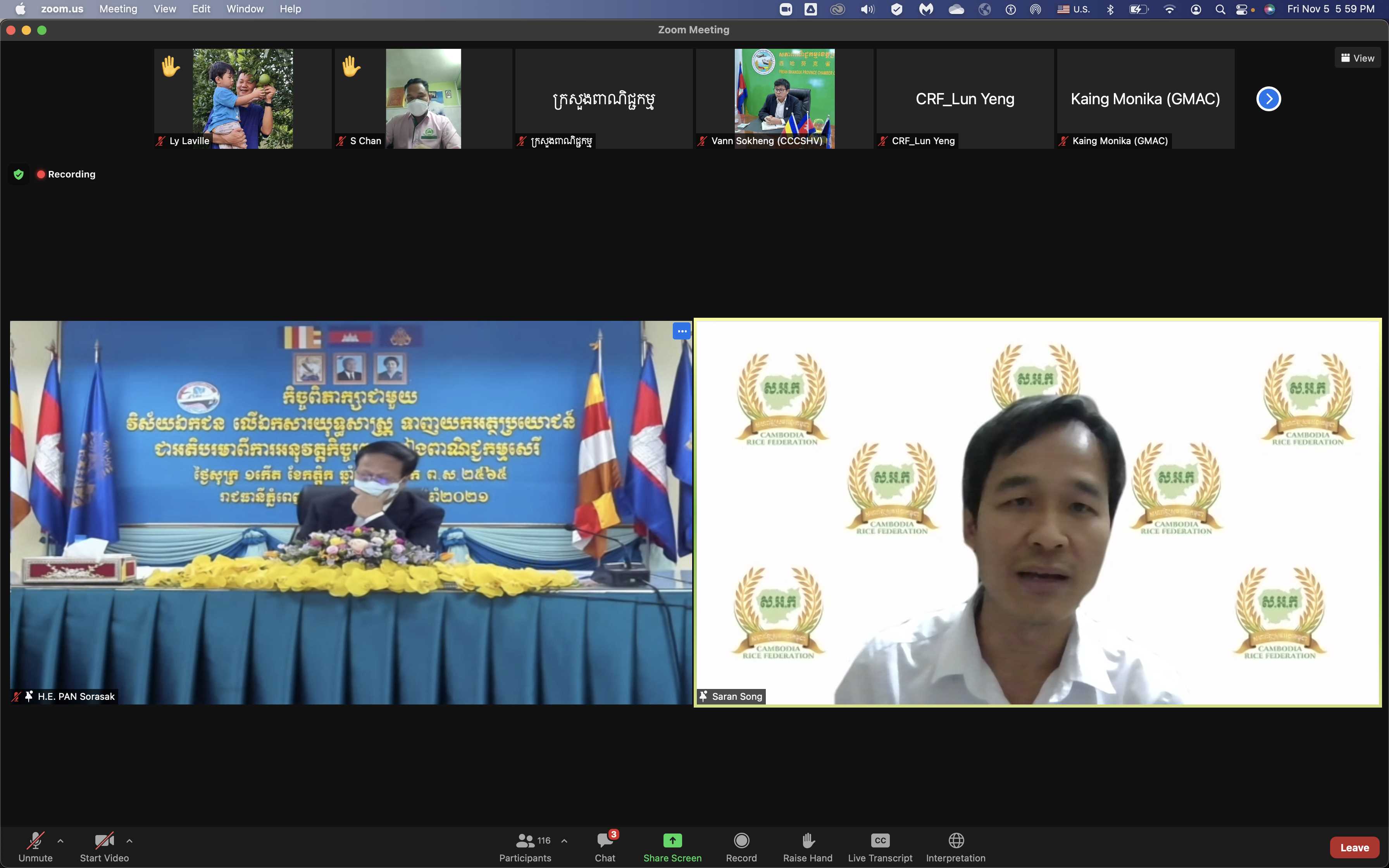This screenshot has width=1389, height=868.
Task: Open the Window menu
Action: (245, 9)
